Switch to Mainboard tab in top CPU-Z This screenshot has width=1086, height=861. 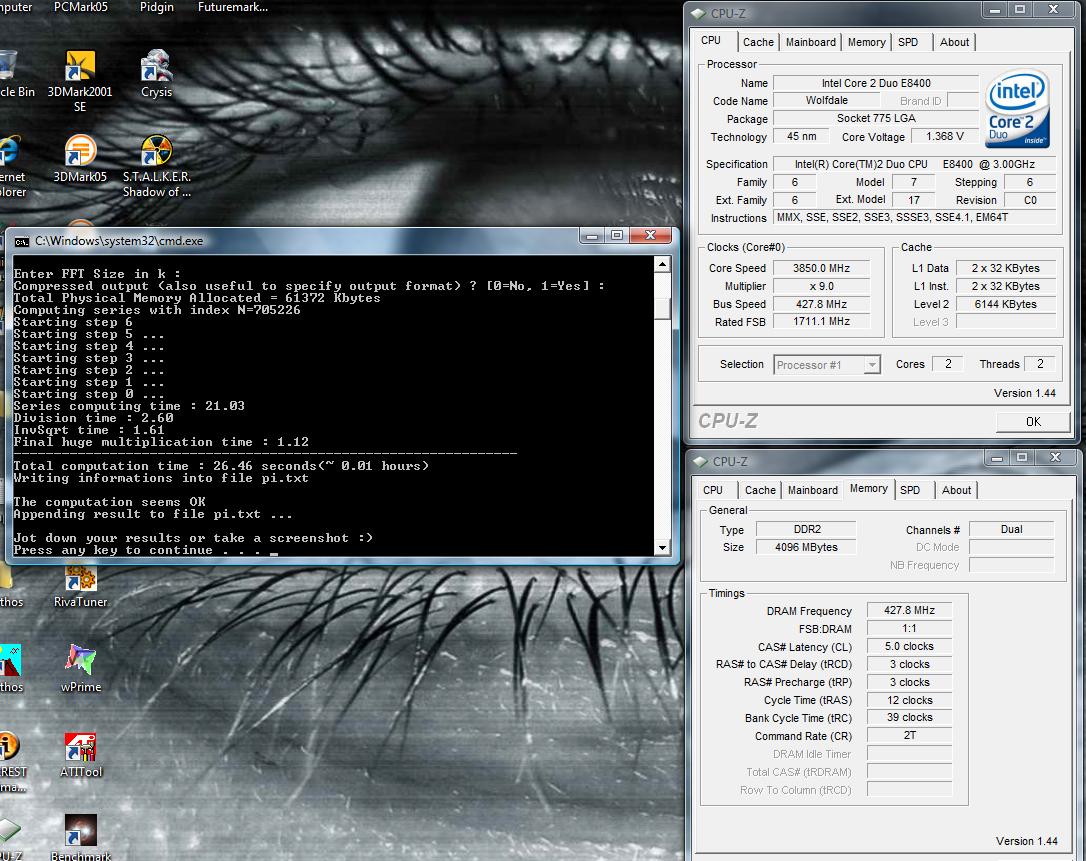pyautogui.click(x=810, y=42)
